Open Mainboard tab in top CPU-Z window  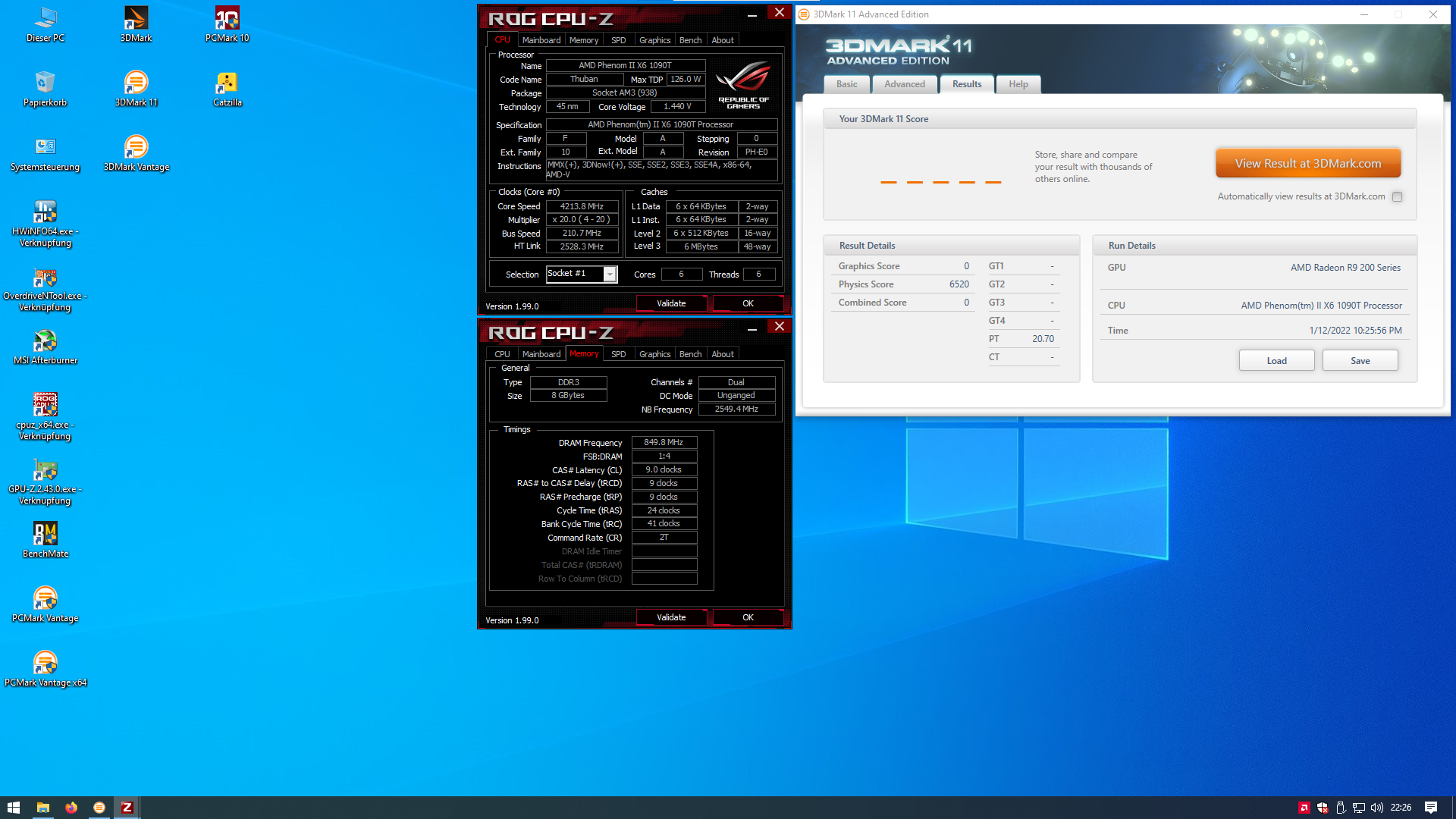pyautogui.click(x=541, y=40)
